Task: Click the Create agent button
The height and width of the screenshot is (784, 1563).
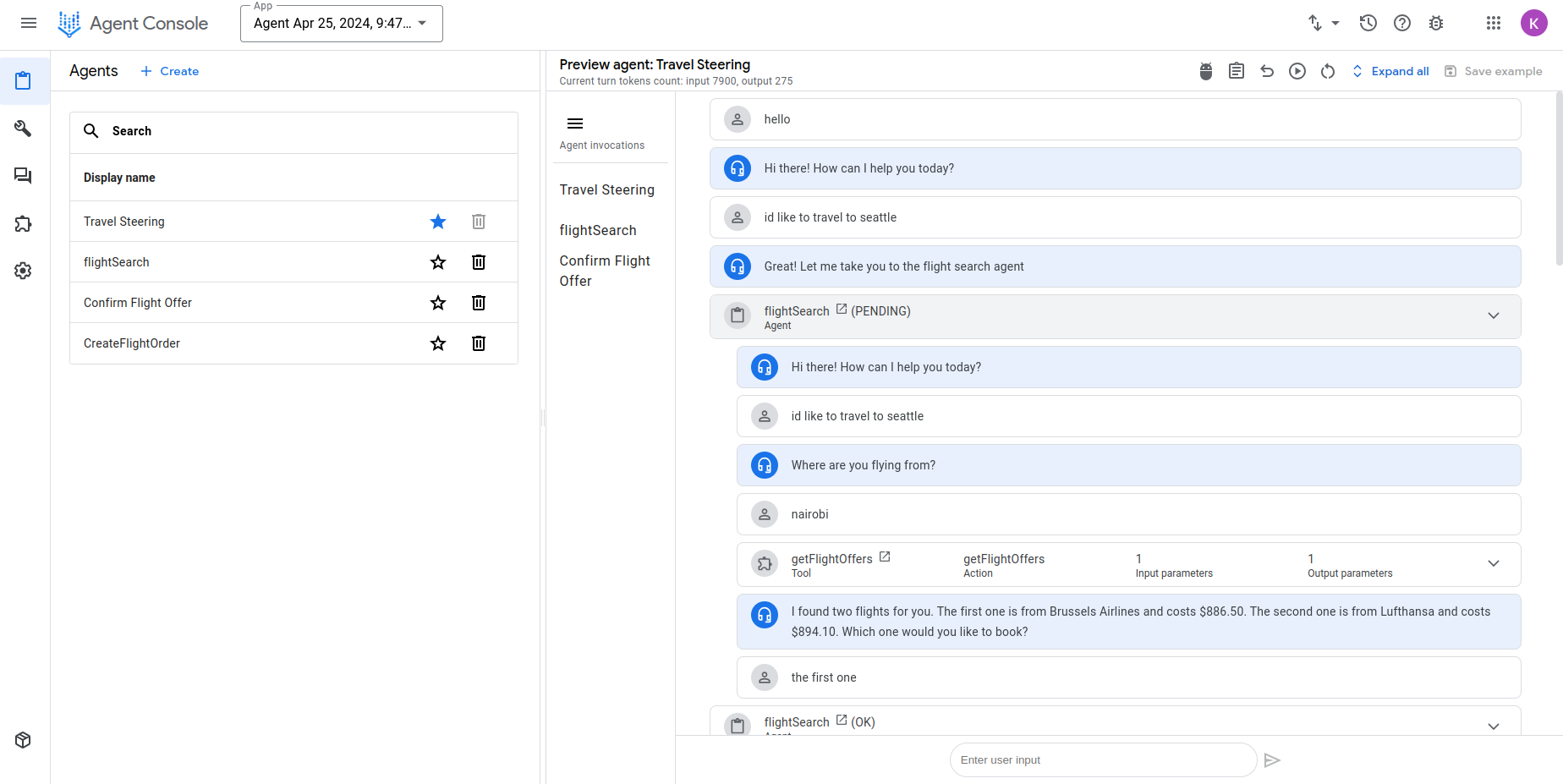Action: [170, 71]
